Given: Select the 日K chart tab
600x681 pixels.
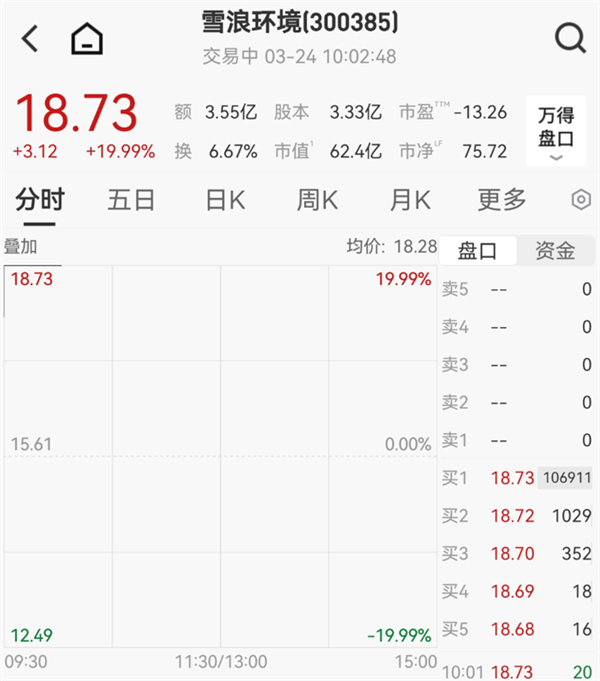Looking at the screenshot, I should tap(224, 200).
